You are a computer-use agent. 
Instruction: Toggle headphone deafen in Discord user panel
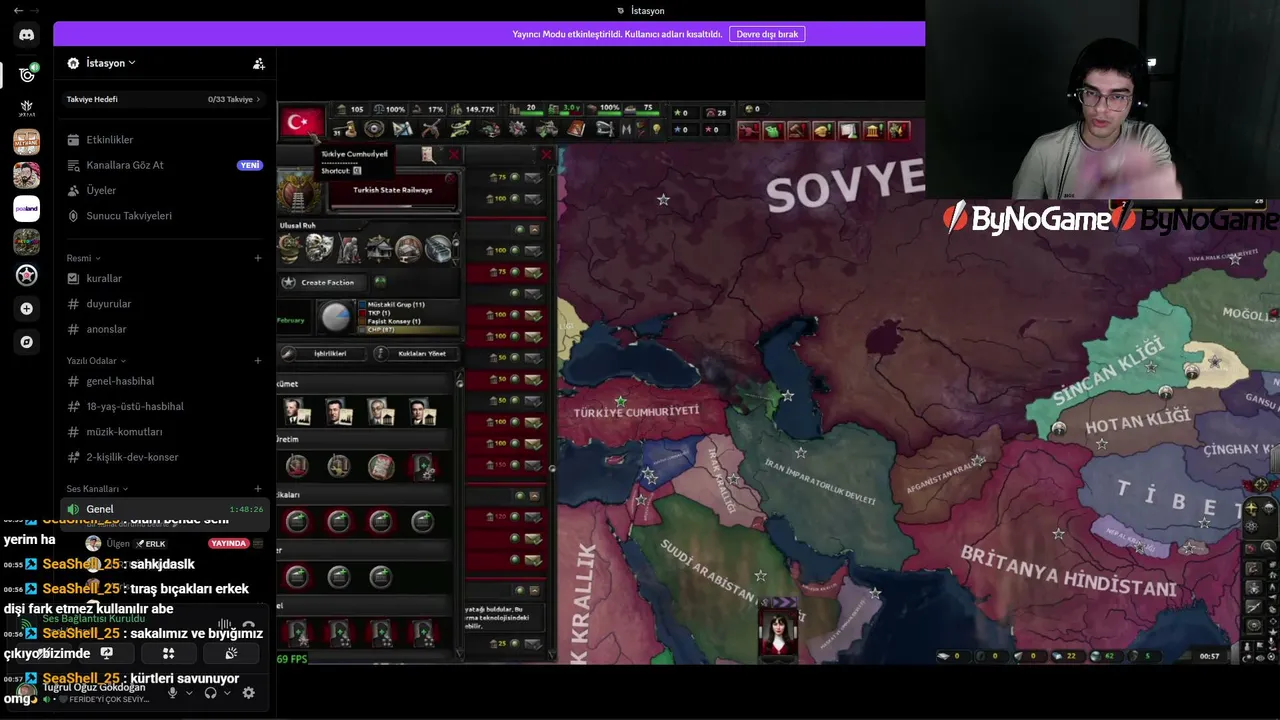(210, 692)
